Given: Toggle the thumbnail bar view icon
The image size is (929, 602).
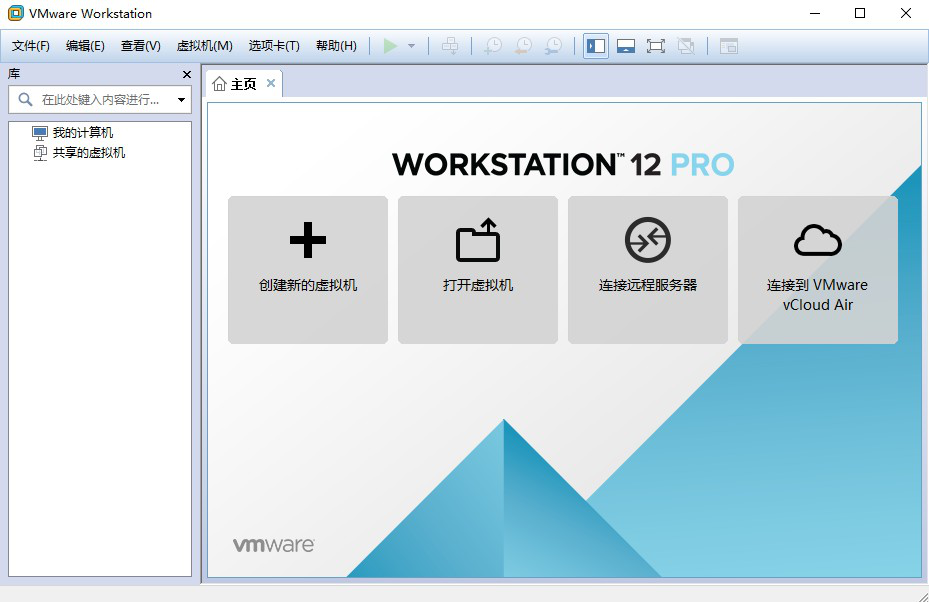Looking at the screenshot, I should (x=626, y=46).
